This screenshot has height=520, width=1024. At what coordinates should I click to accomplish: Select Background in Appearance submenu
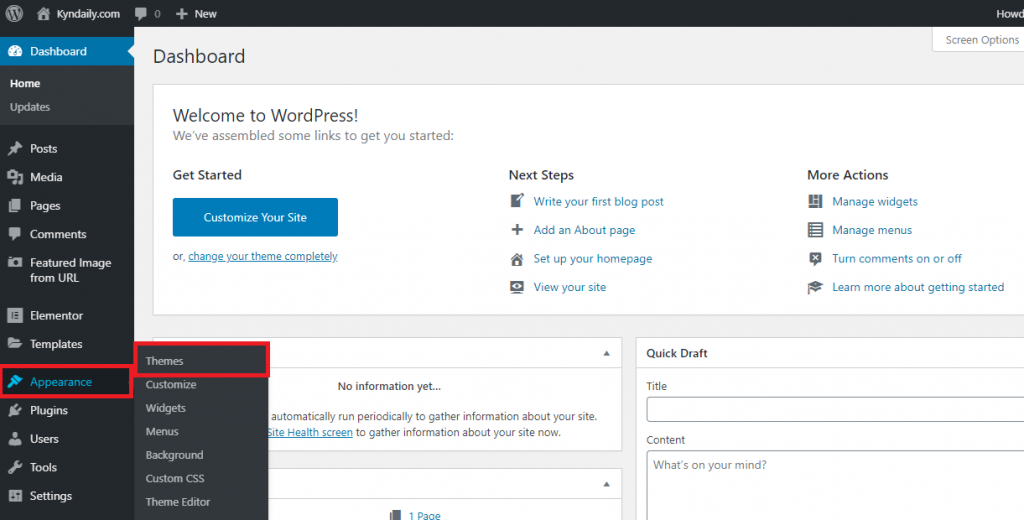[174, 455]
